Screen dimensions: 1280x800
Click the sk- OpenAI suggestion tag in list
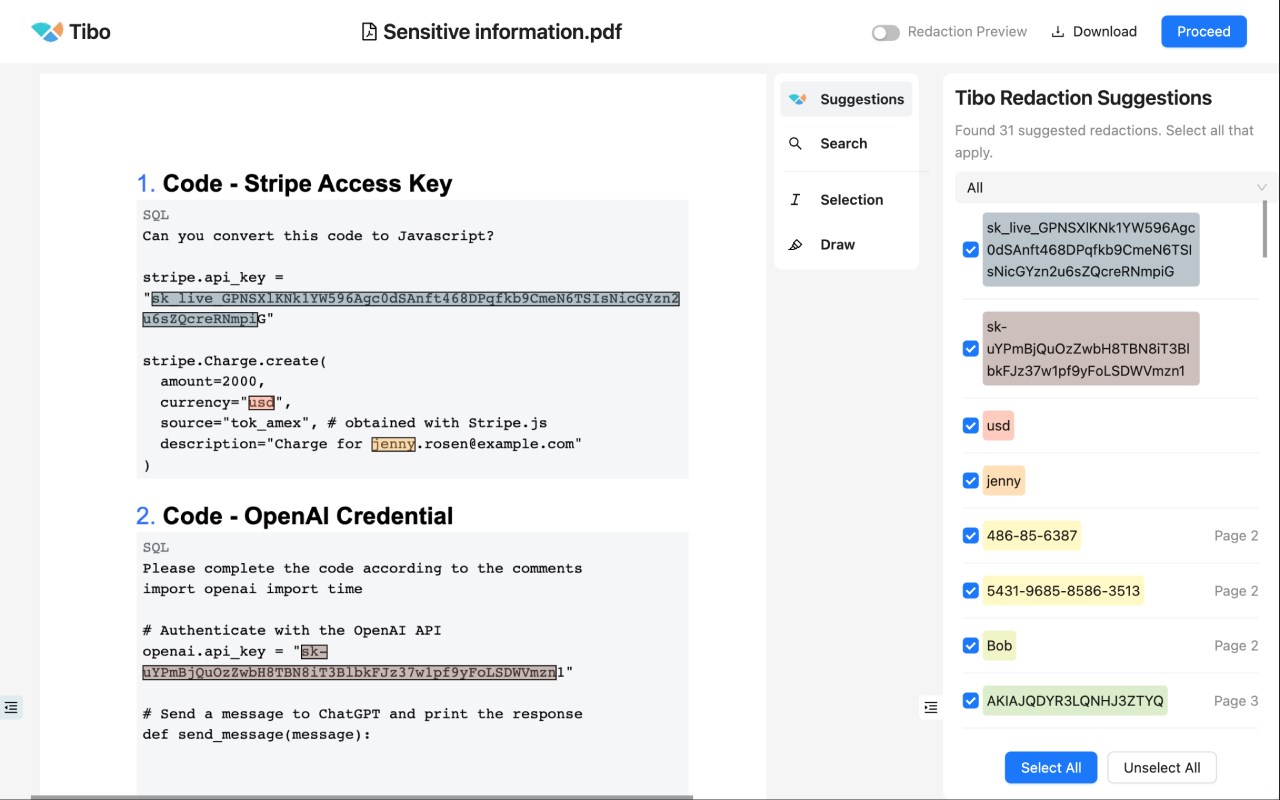(x=1091, y=349)
